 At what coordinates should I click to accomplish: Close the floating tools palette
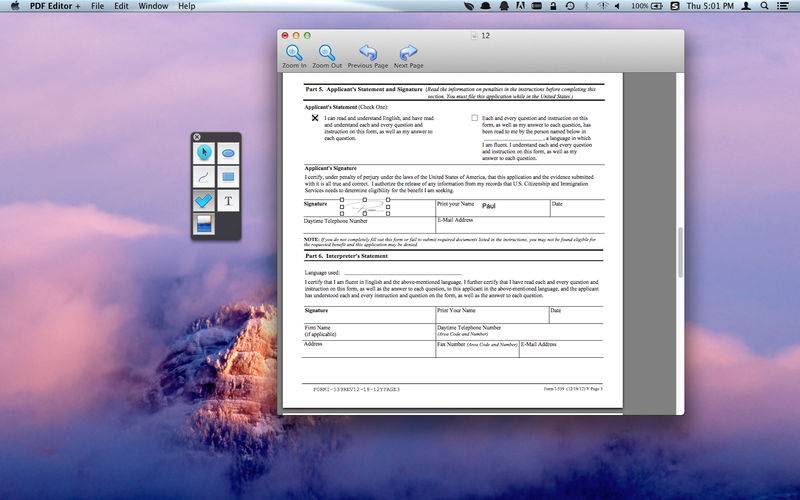(x=197, y=137)
